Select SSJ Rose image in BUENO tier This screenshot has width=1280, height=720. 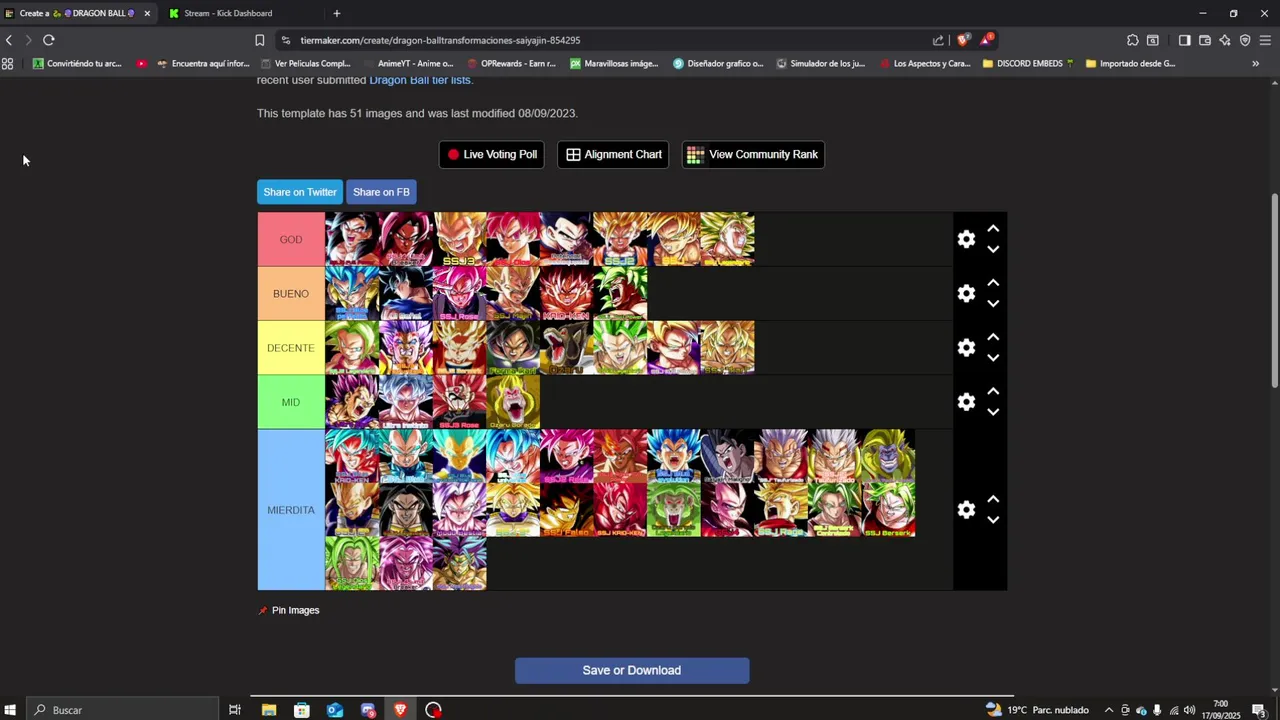pos(460,293)
